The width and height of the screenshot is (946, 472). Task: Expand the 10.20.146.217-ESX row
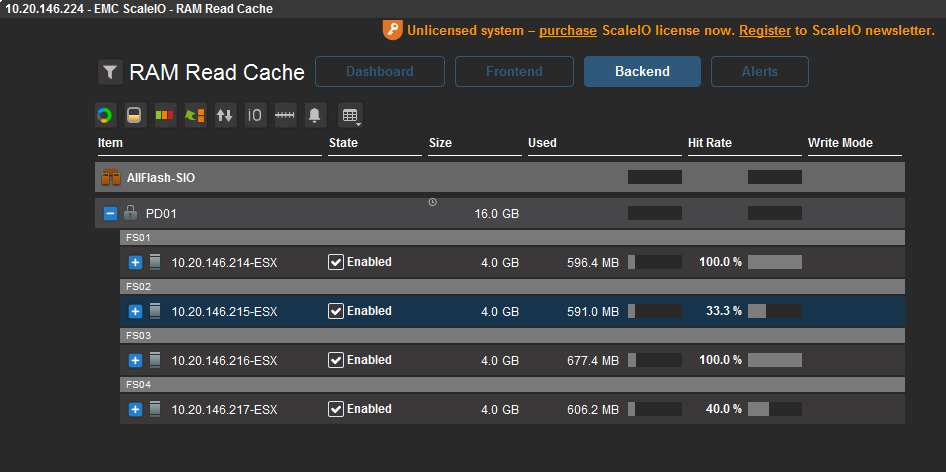coord(135,410)
